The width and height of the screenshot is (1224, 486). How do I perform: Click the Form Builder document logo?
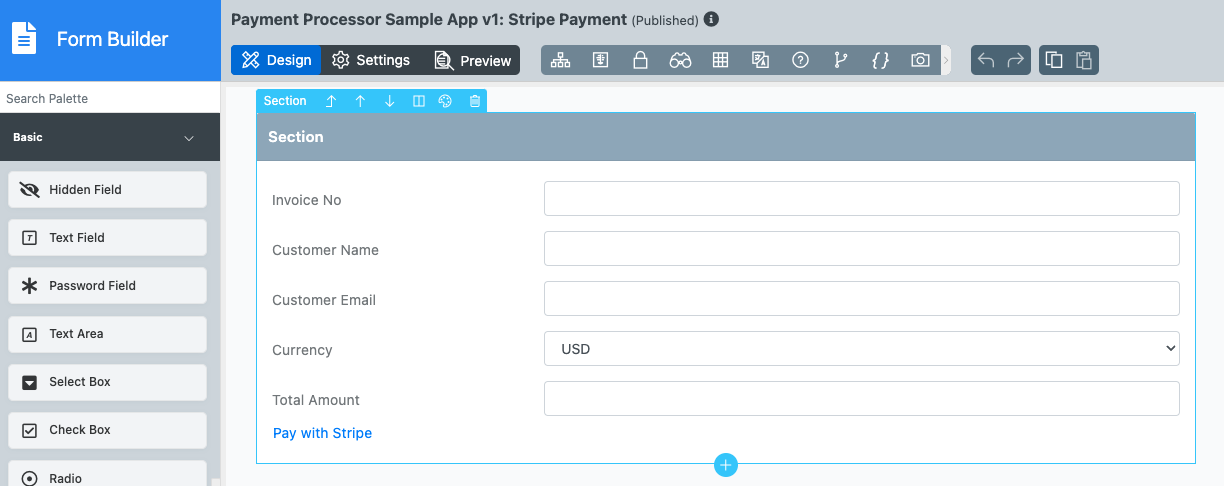(x=24, y=39)
